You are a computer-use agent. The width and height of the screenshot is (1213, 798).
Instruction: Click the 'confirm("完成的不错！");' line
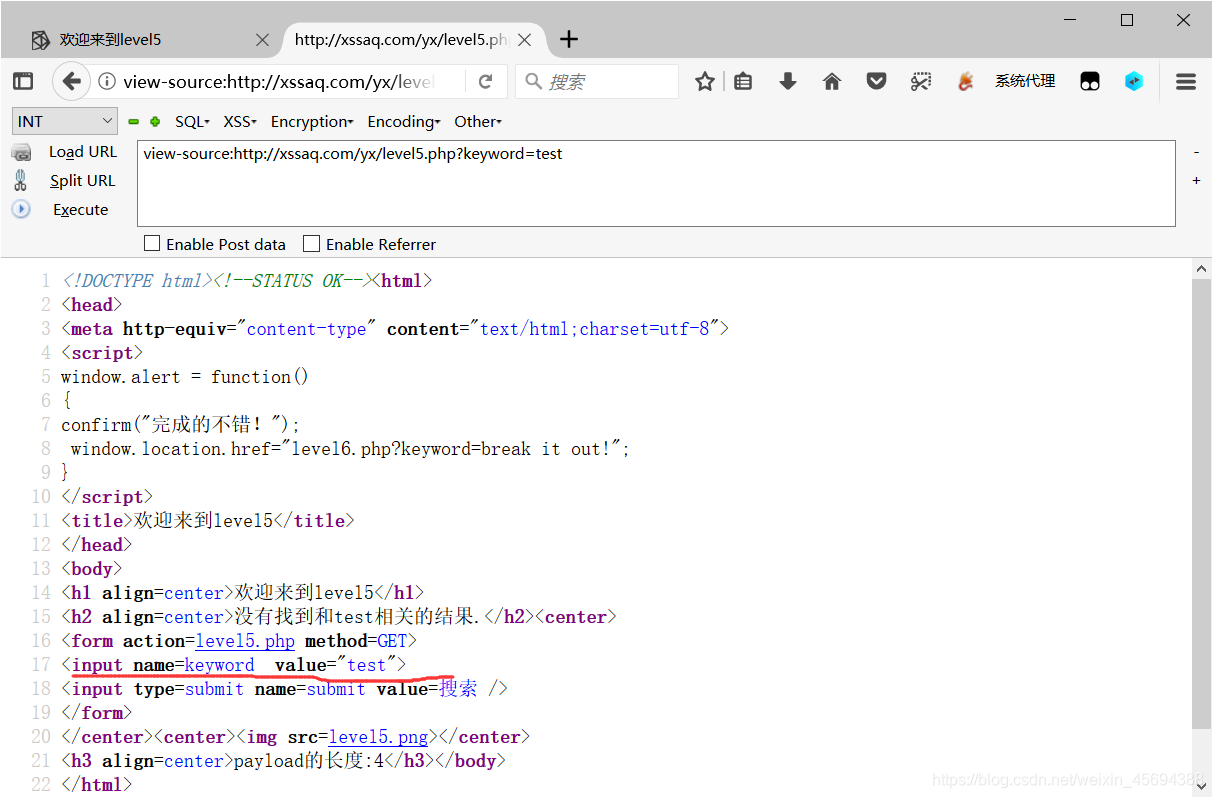click(181, 425)
